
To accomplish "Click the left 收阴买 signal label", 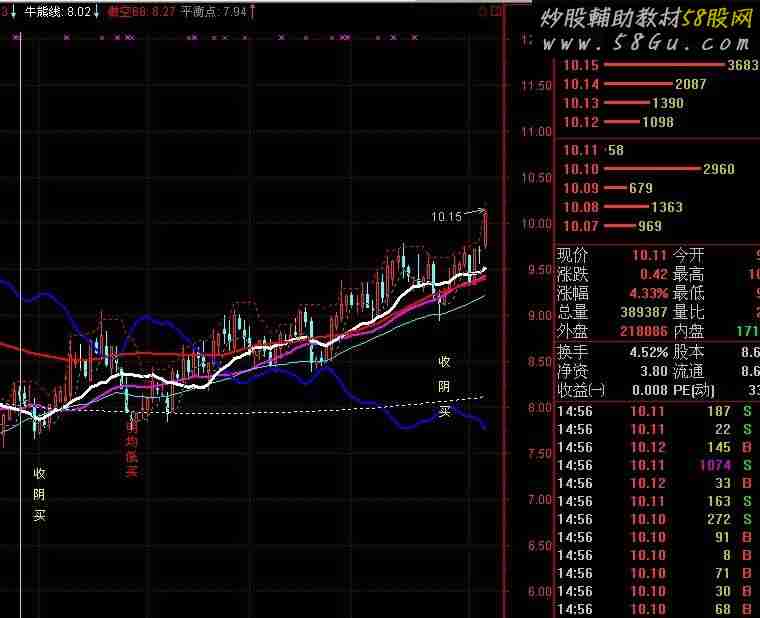I will 40,494.
